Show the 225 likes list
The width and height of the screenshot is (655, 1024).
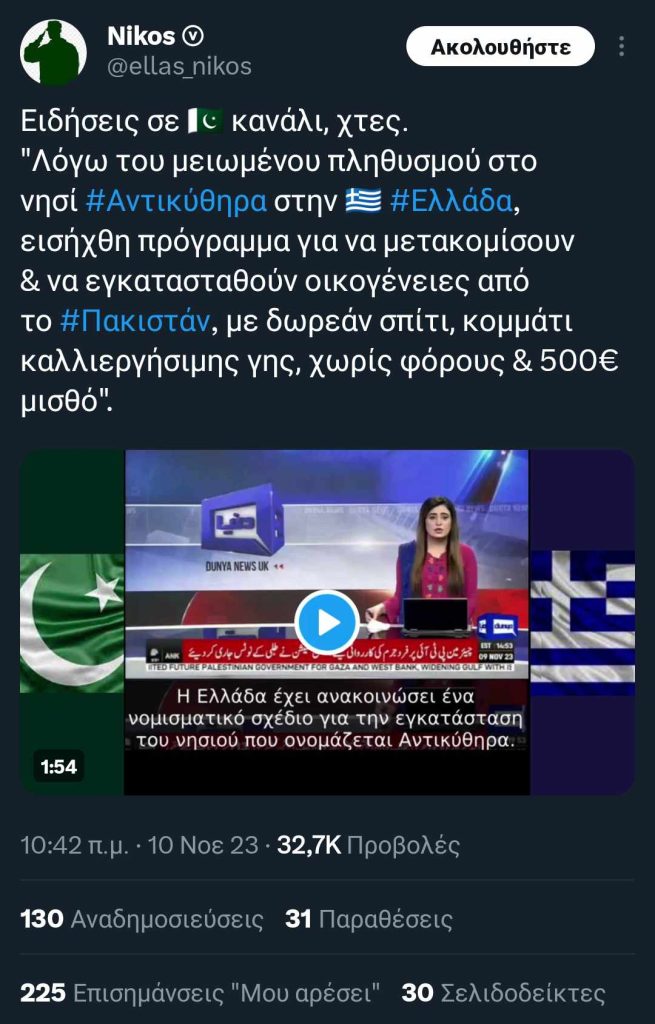200,993
